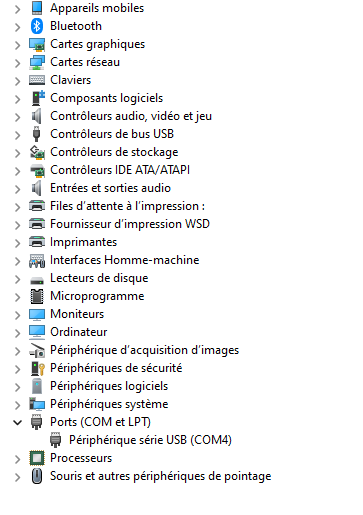
Task: Click the mouse icon for Souris et autres périphériques
Action: click(x=37, y=476)
